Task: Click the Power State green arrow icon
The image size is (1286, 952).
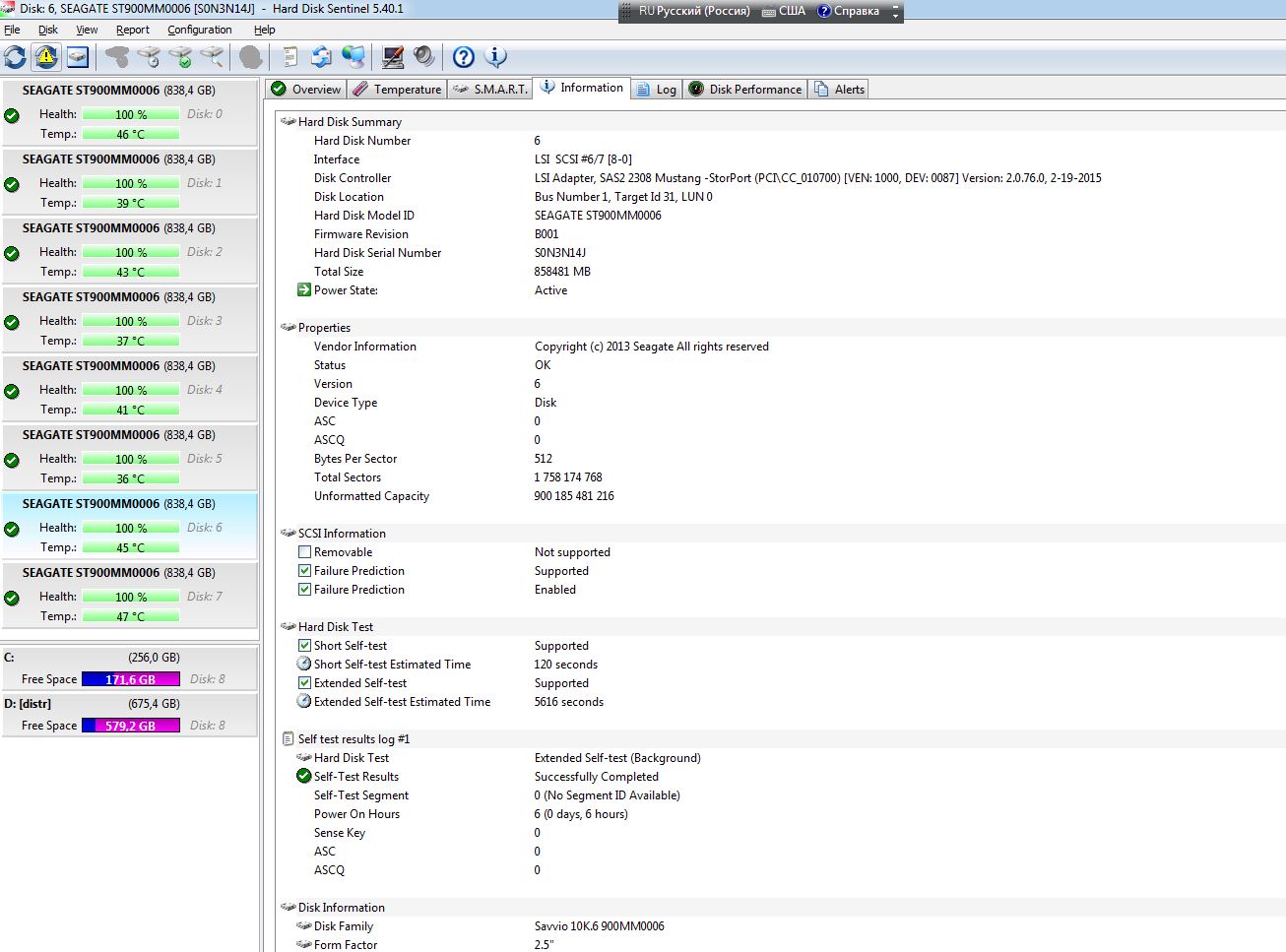Action: [304, 289]
